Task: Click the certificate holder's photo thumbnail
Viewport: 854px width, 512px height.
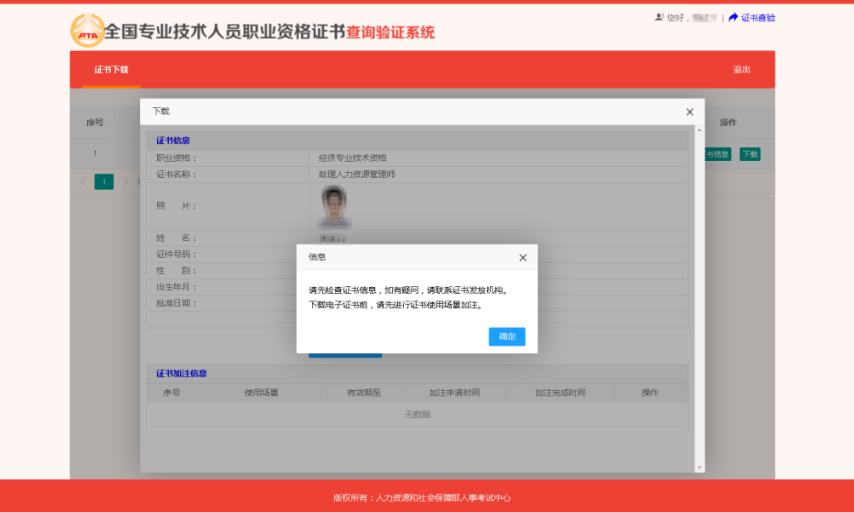Action: pyautogui.click(x=334, y=206)
